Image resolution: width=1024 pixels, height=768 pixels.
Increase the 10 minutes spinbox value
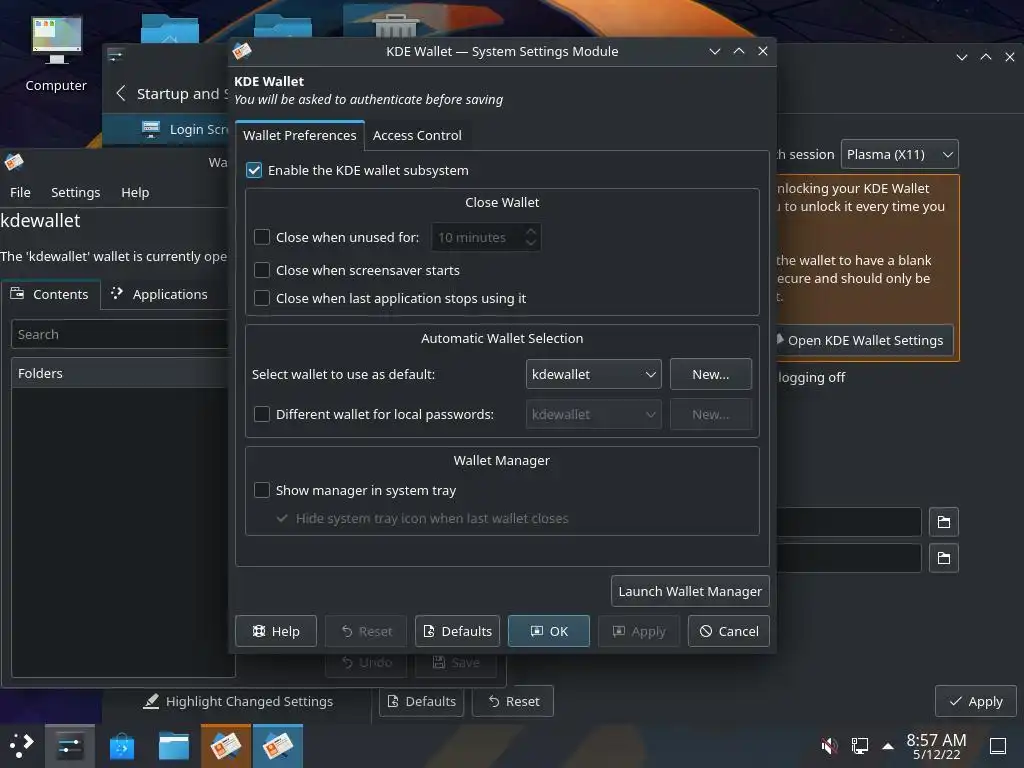click(531, 231)
